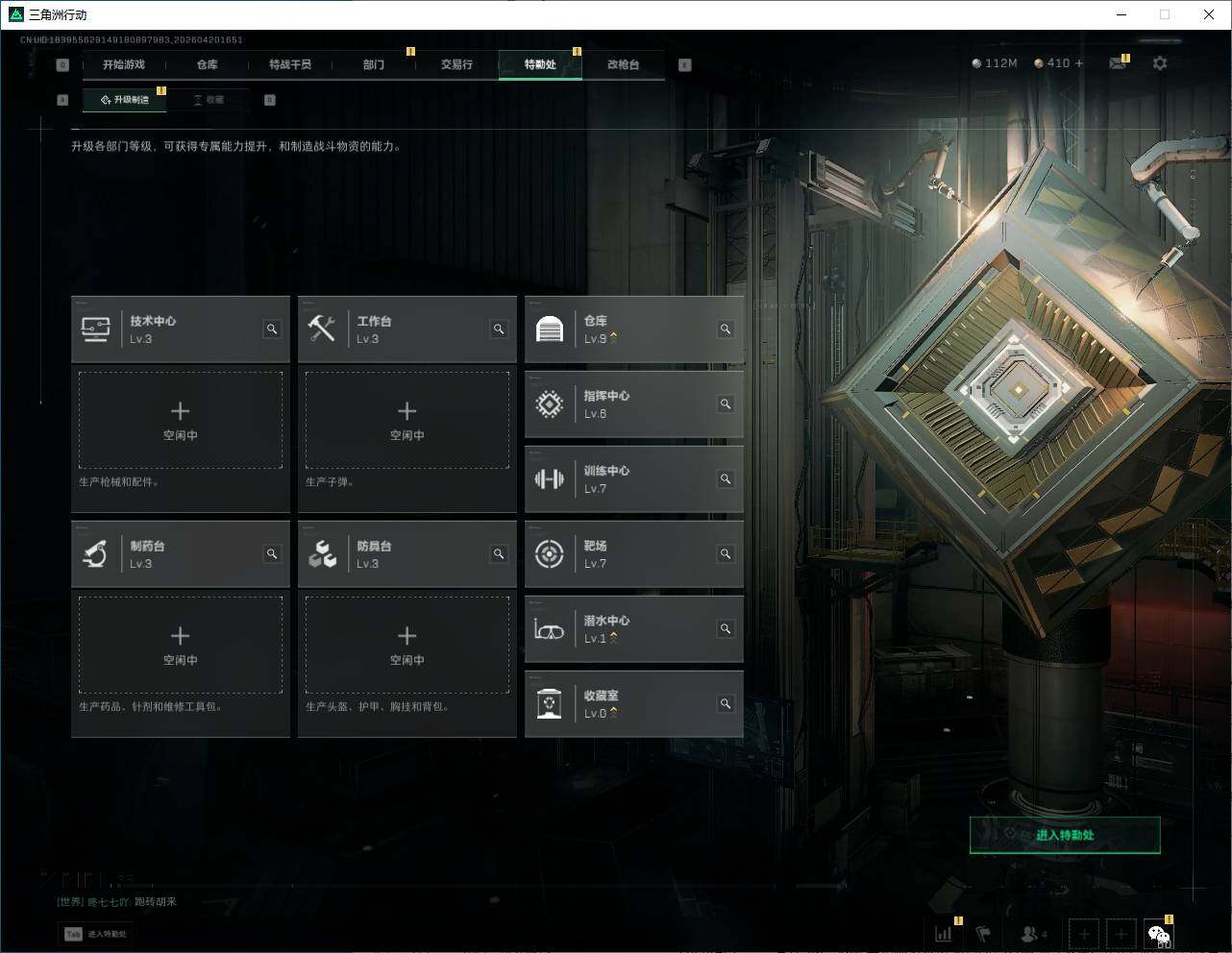Add production in 技术中心 空闲中 slot
Viewport: 1232px width, 953px height.
(x=181, y=421)
